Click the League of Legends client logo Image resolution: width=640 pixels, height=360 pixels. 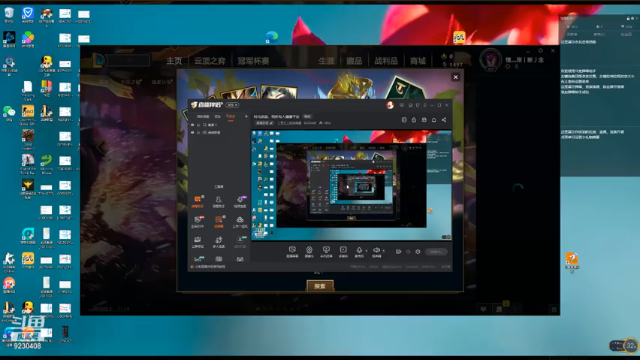click(99, 60)
